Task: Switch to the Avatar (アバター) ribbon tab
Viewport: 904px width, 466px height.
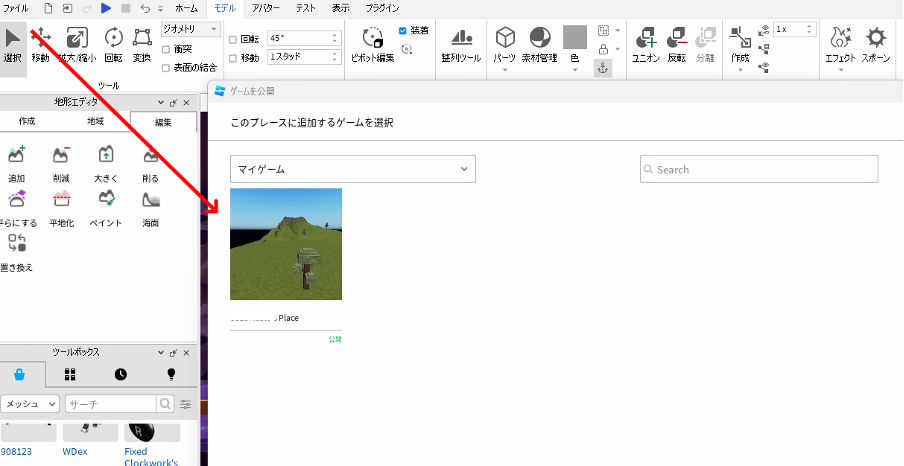Action: (266, 7)
